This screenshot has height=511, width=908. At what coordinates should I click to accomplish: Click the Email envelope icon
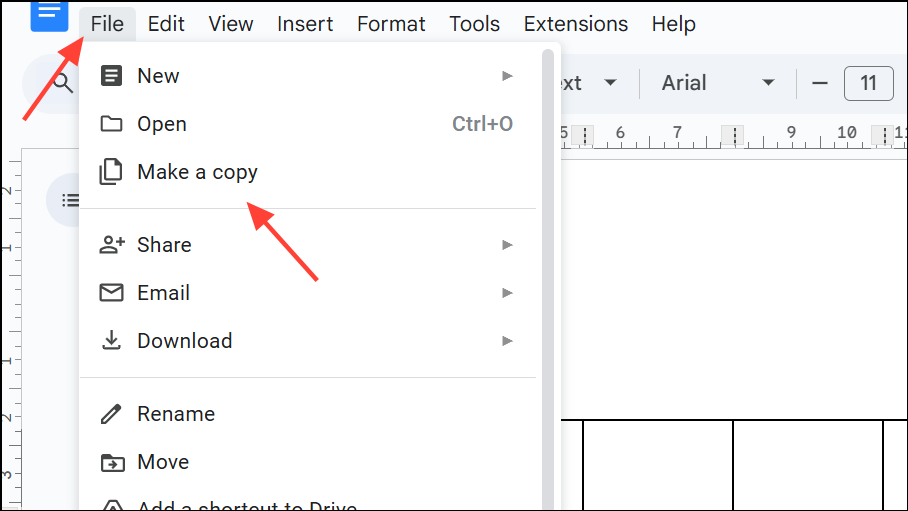(x=111, y=293)
